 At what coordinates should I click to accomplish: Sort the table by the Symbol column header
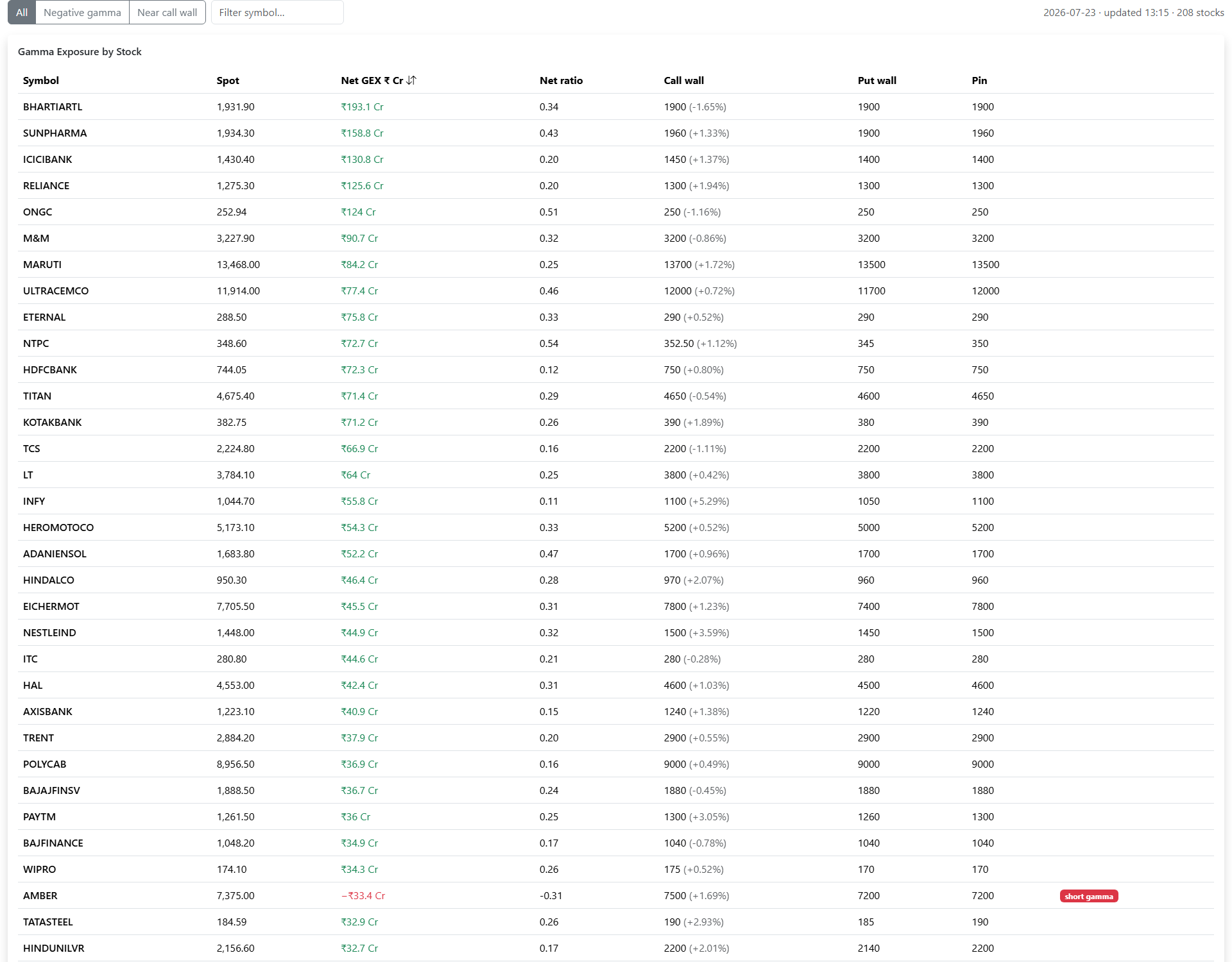(41, 80)
